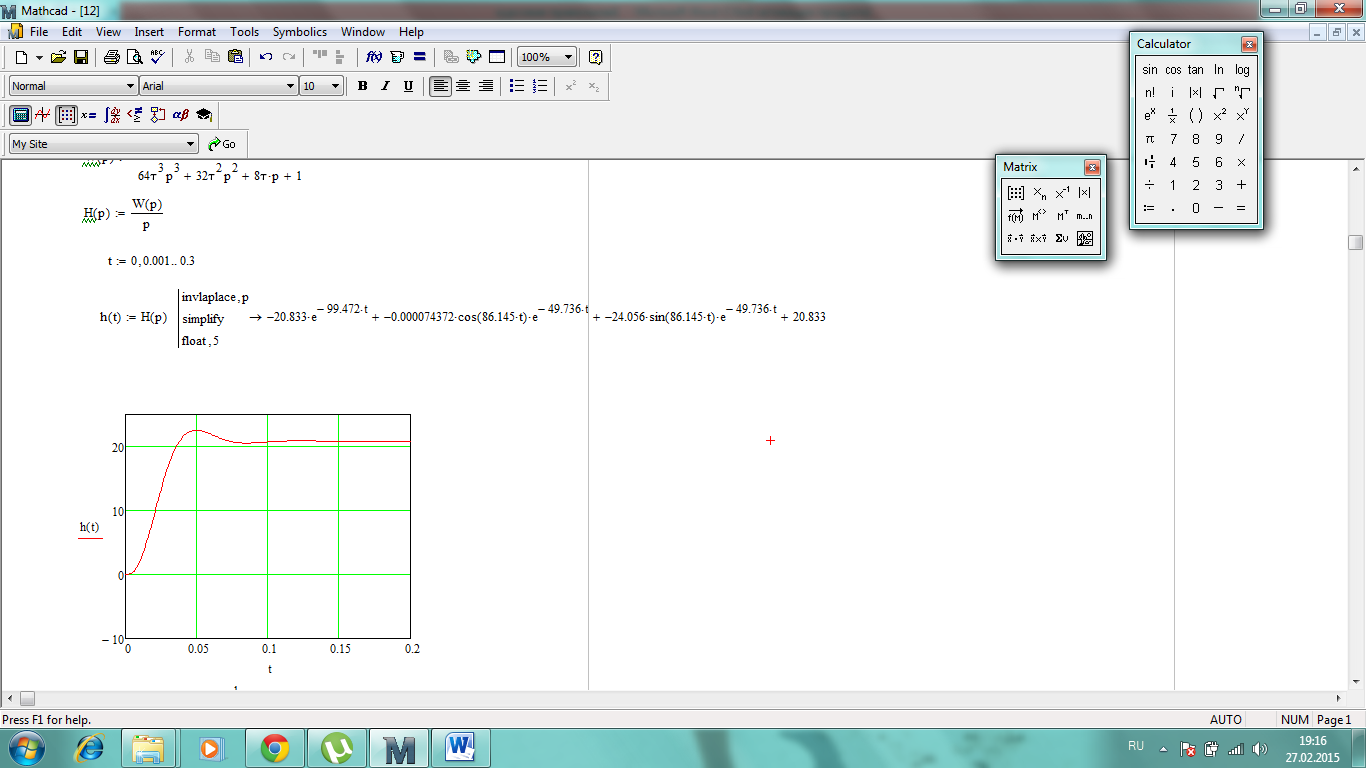Screen dimensions: 1366x768
Task: Expand the zoom 100% dropdown
Action: click(568, 57)
